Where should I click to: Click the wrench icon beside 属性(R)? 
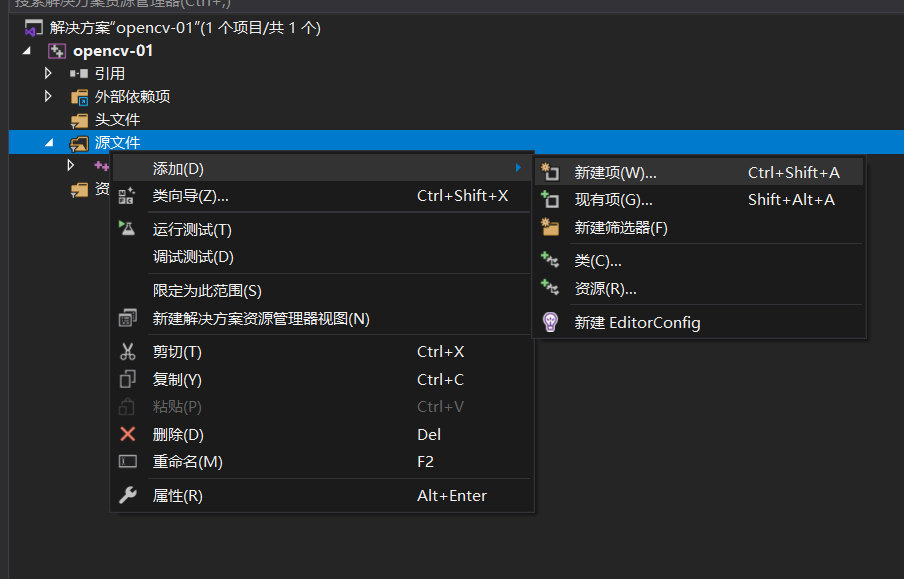click(127, 495)
